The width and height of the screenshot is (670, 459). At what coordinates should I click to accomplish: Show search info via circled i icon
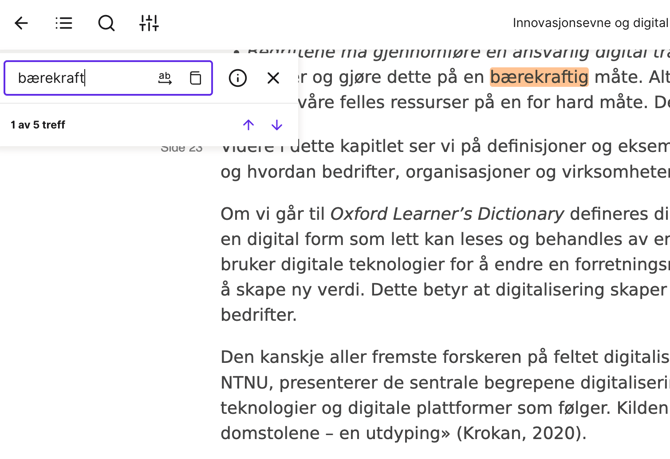pyautogui.click(x=238, y=78)
